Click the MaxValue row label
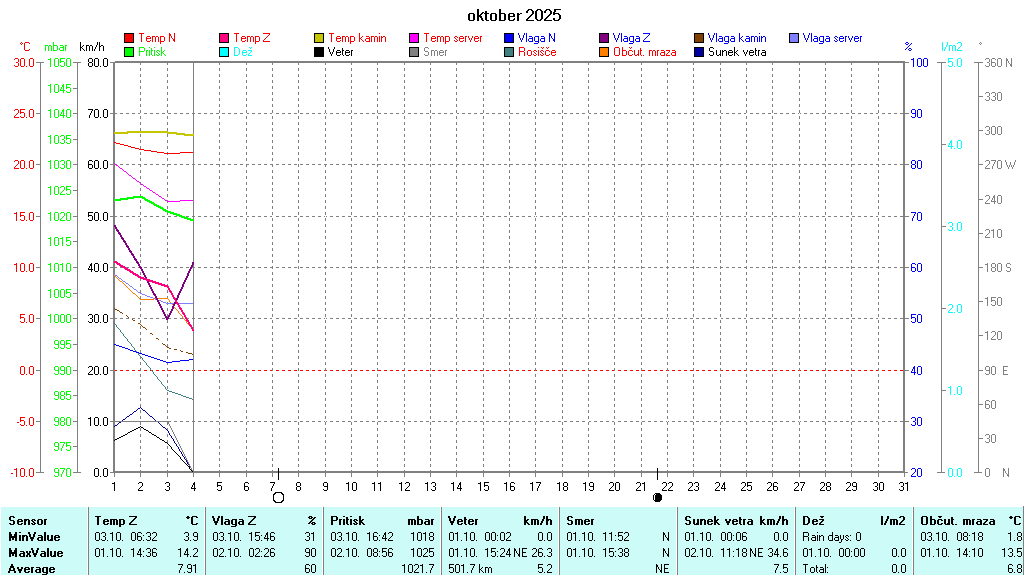Viewport: 1024px width, 575px height. tap(35, 553)
